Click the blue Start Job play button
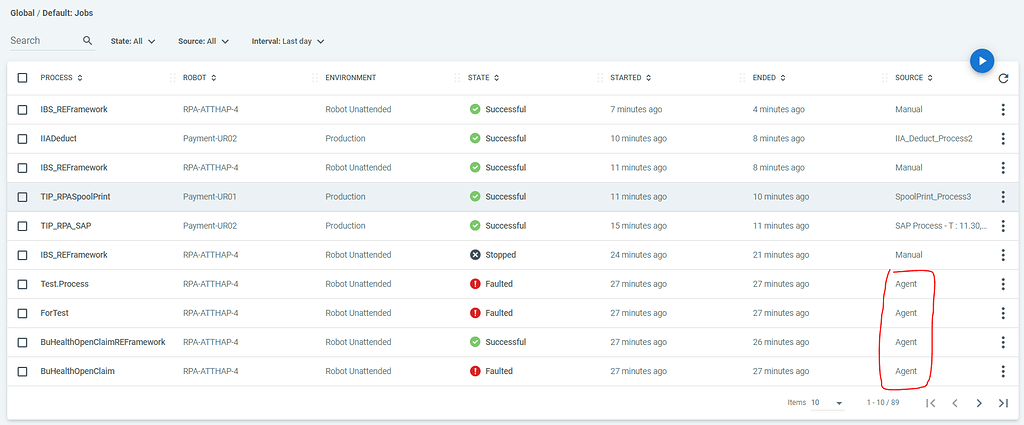 pos(982,61)
